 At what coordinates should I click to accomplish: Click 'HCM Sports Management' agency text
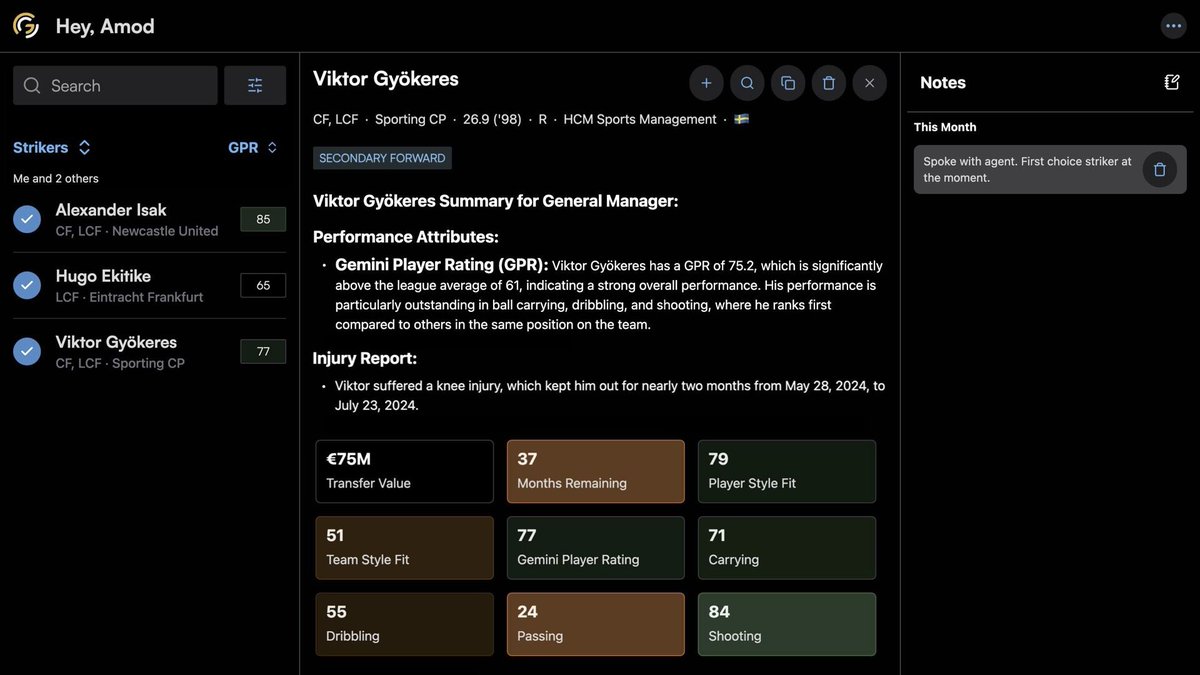tap(640, 119)
